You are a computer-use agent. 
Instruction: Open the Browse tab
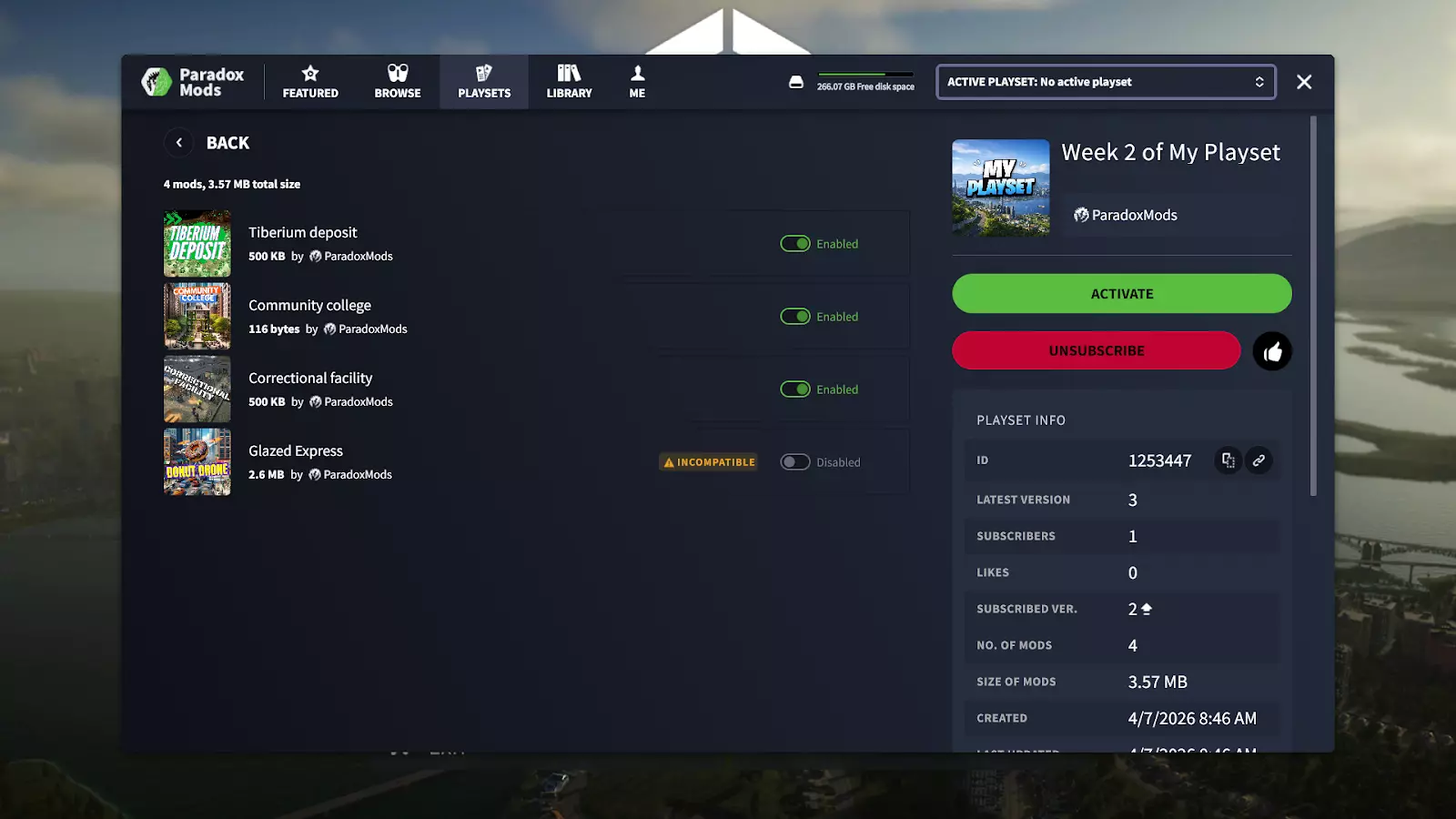tap(398, 82)
